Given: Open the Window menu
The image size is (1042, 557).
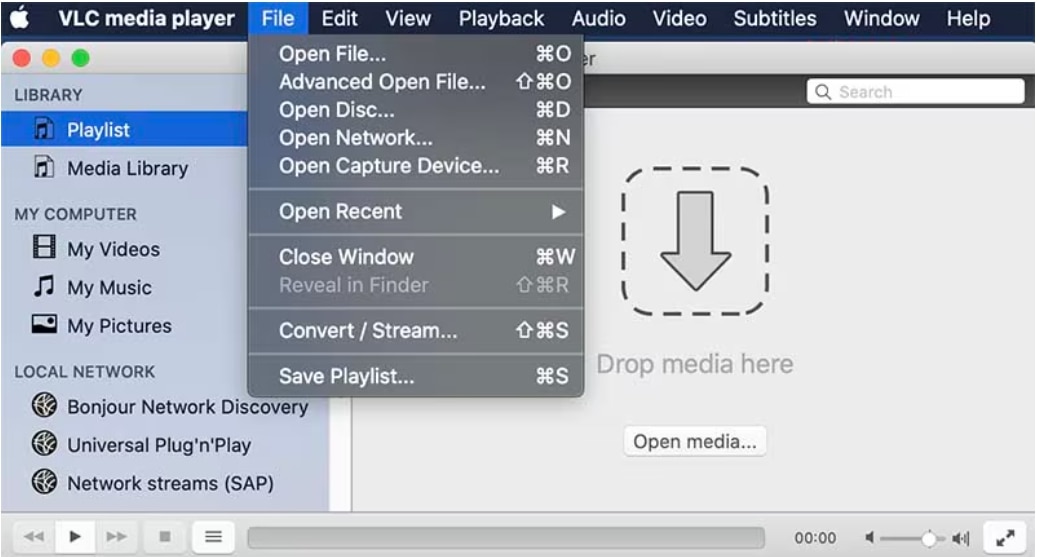Looking at the screenshot, I should click(881, 19).
